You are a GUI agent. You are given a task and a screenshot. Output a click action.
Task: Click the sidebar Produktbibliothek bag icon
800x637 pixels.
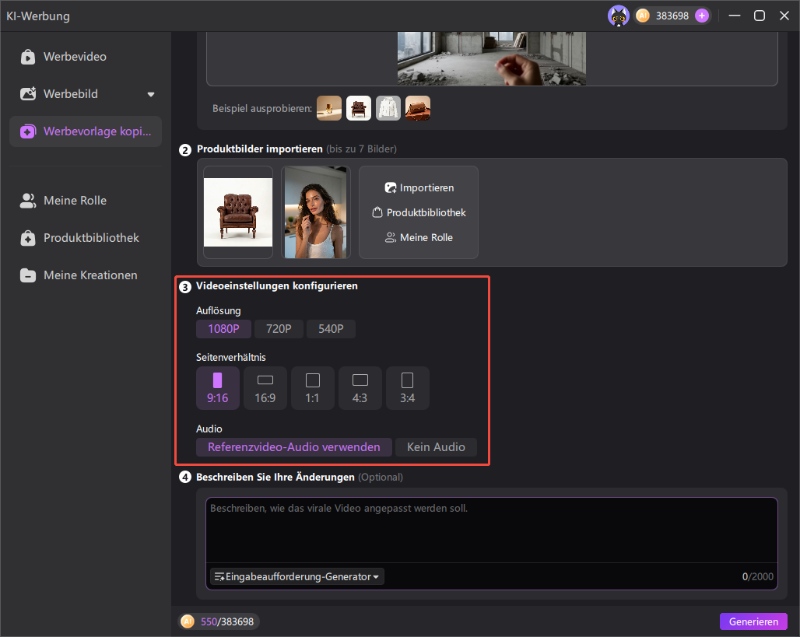point(28,238)
